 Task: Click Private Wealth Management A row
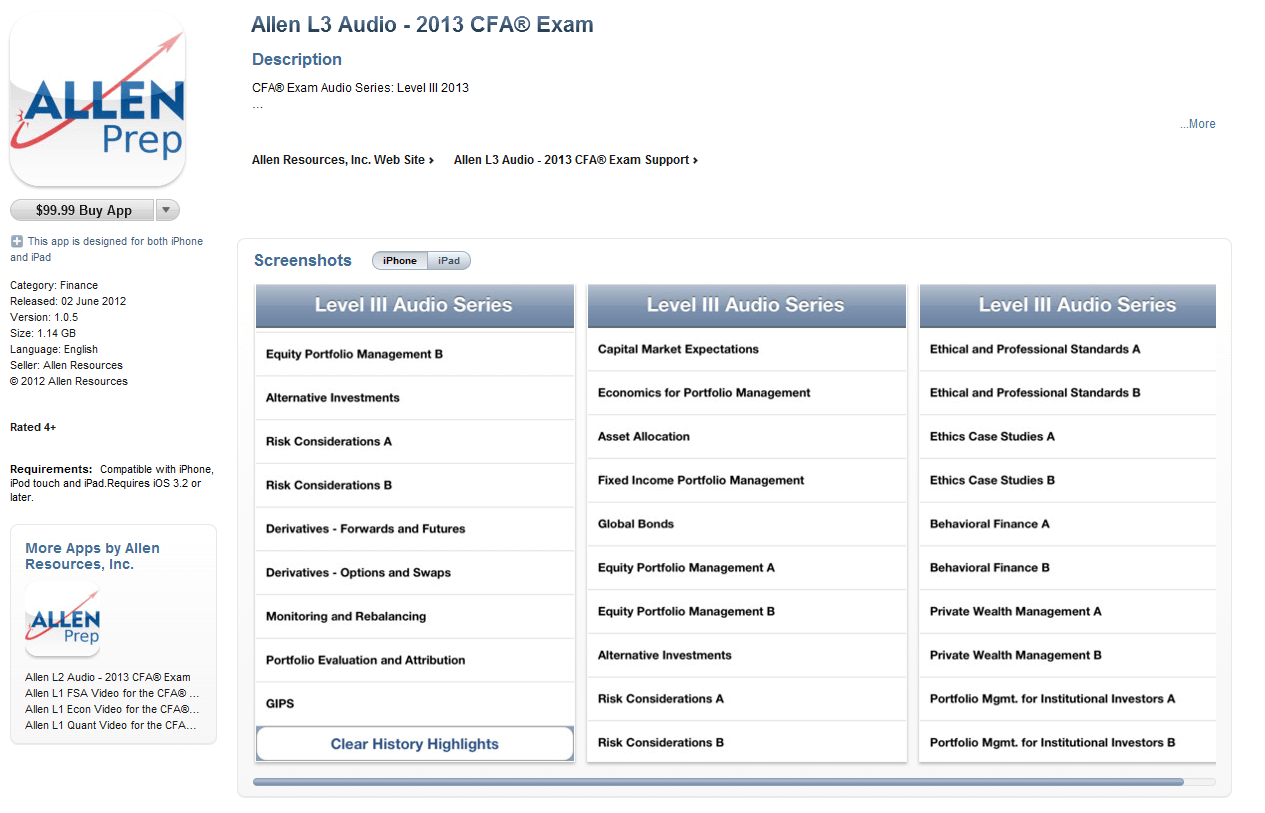click(x=1068, y=612)
